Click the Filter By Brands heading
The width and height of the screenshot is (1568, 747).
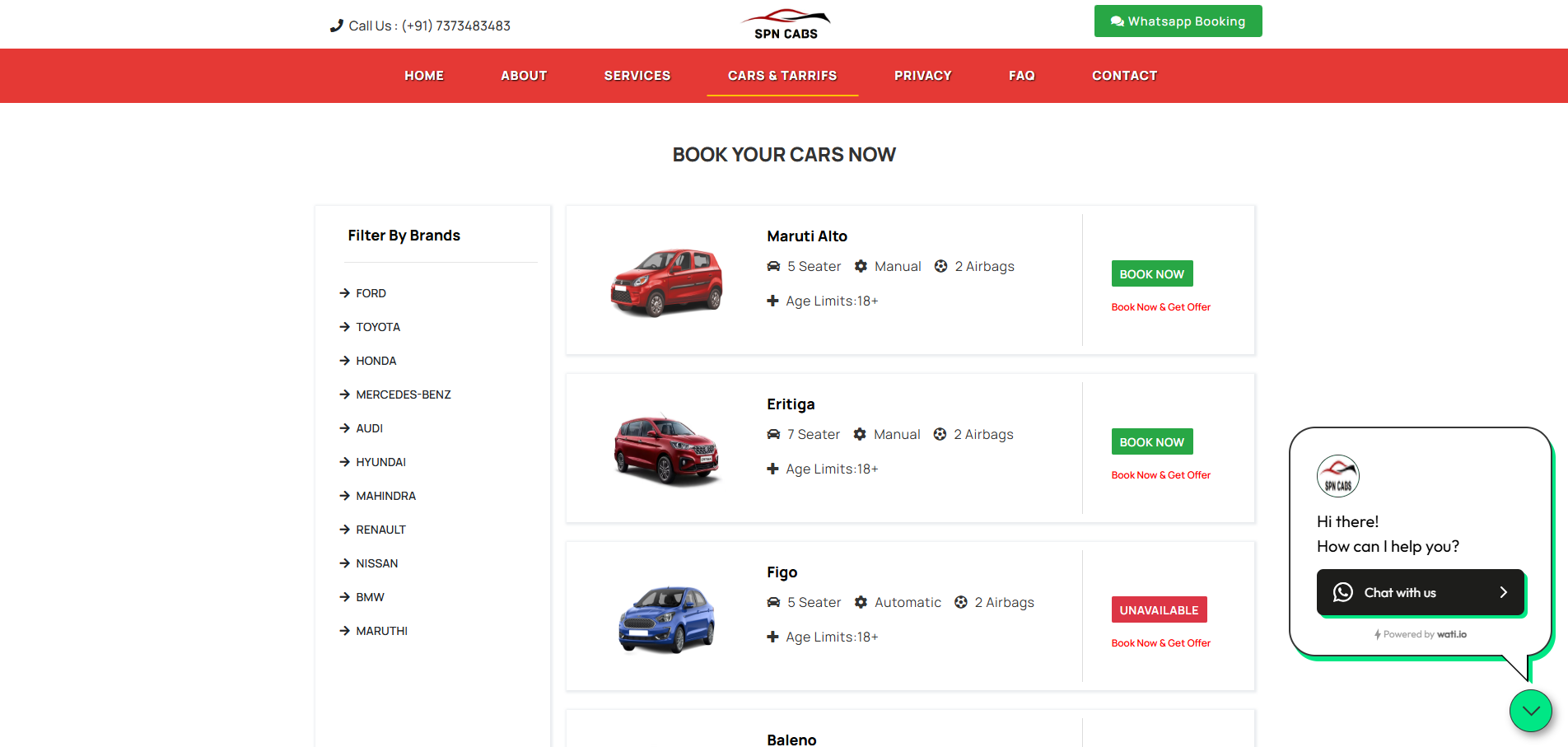click(404, 236)
